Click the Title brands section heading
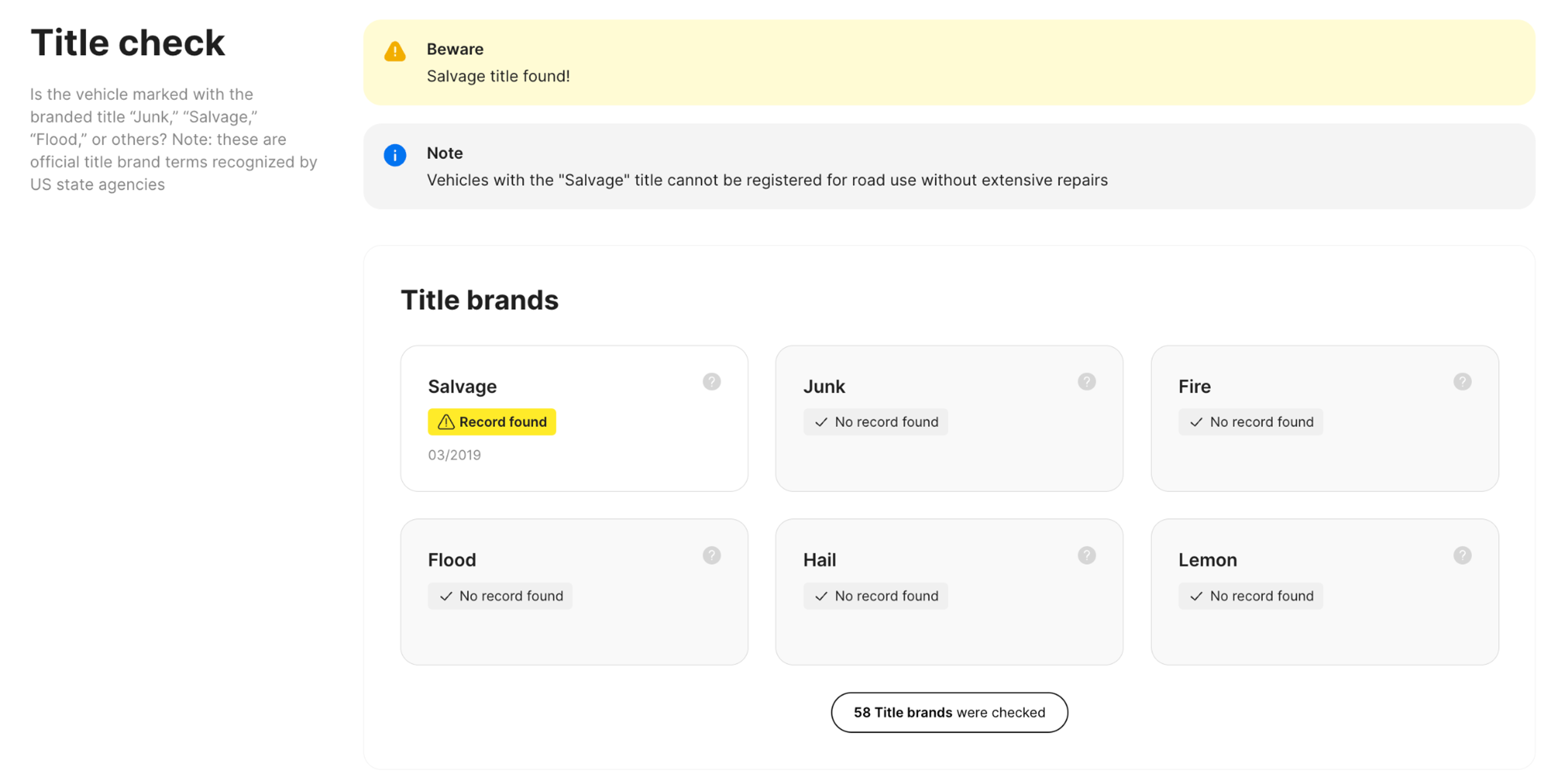This screenshot has width=1568, height=784. tap(479, 300)
